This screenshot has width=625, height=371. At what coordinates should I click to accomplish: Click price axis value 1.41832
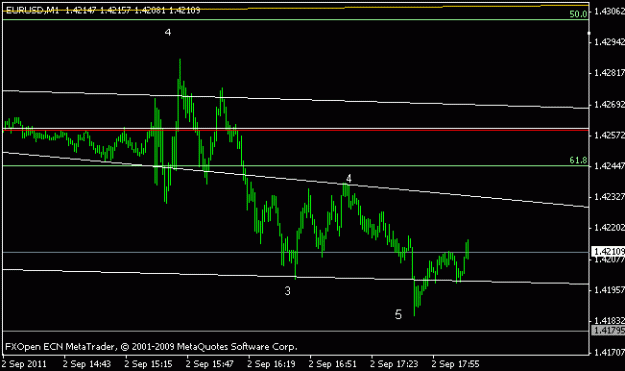coord(609,321)
